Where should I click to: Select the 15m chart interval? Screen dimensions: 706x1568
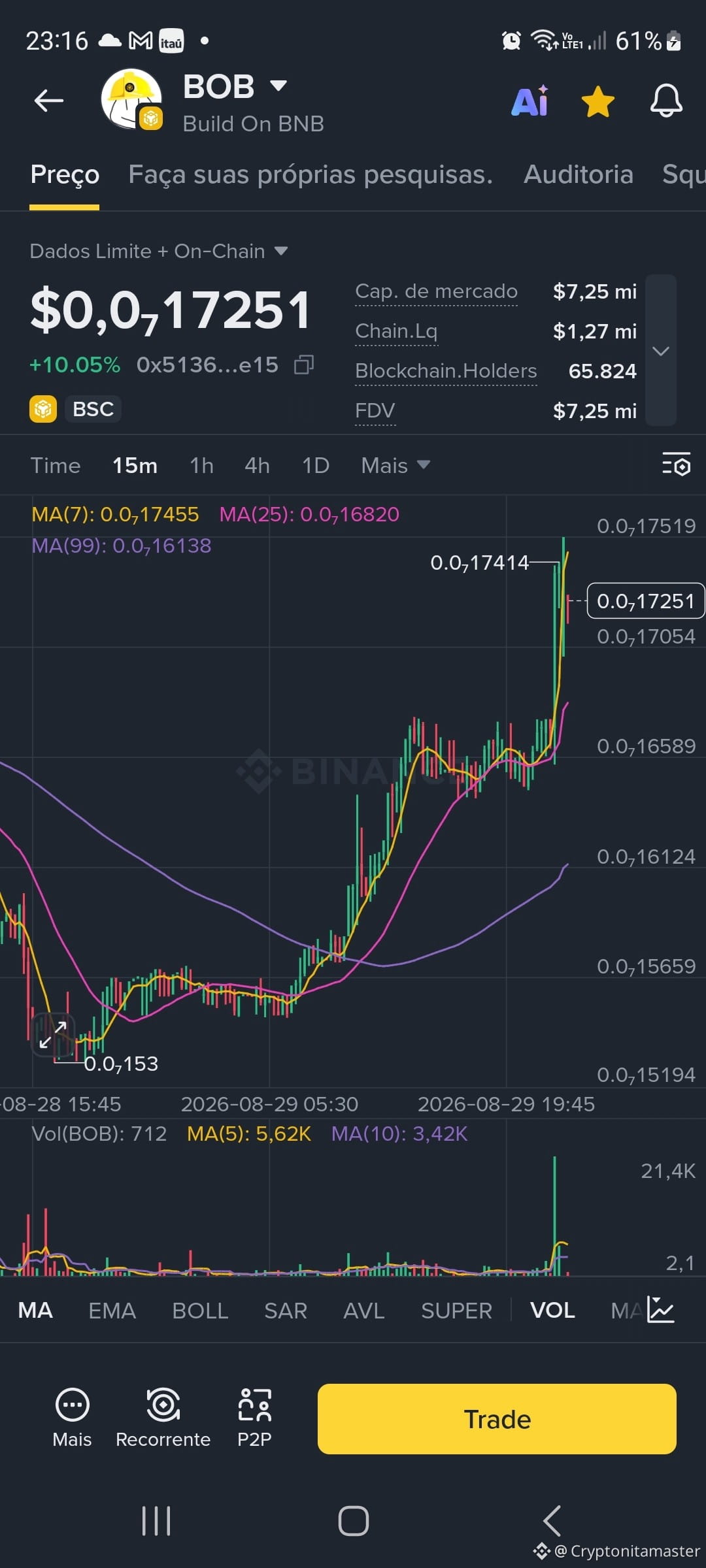[135, 466]
